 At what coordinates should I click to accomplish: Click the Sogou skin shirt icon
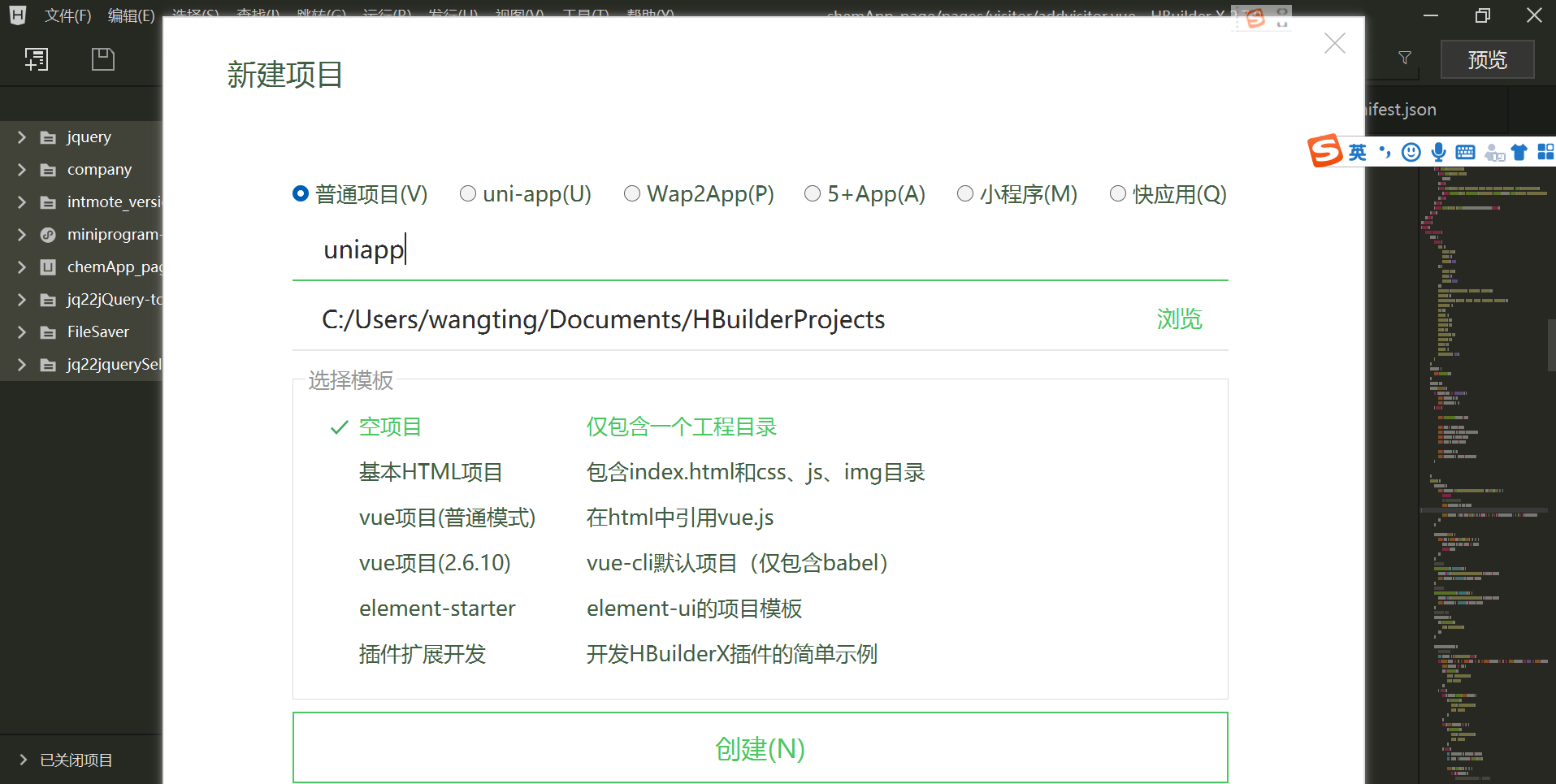click(1519, 152)
